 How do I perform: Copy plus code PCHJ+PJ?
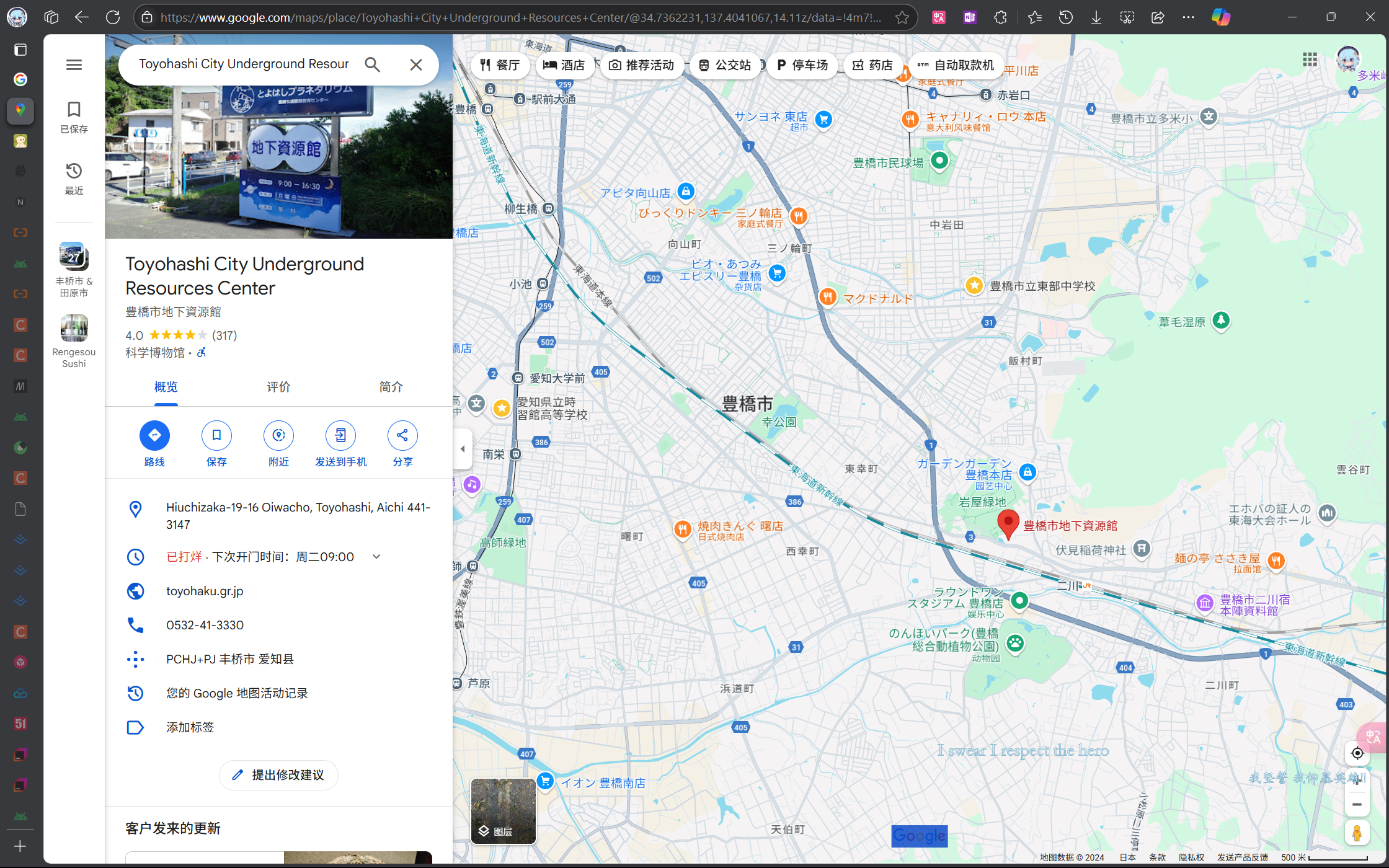point(229,659)
